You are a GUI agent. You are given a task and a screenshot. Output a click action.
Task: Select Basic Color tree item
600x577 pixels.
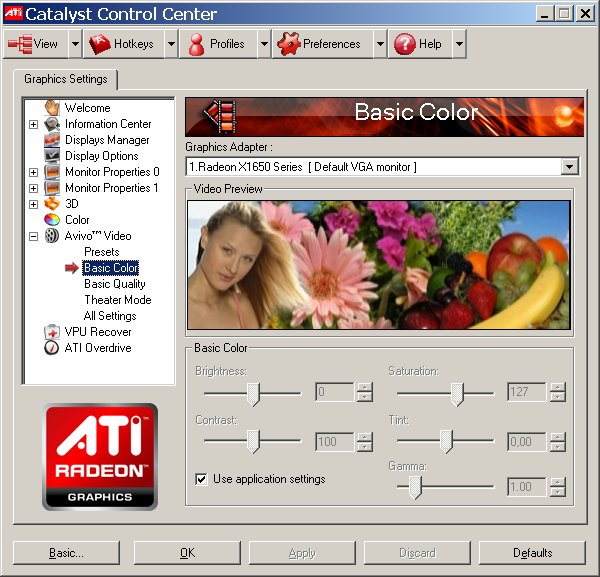[111, 268]
